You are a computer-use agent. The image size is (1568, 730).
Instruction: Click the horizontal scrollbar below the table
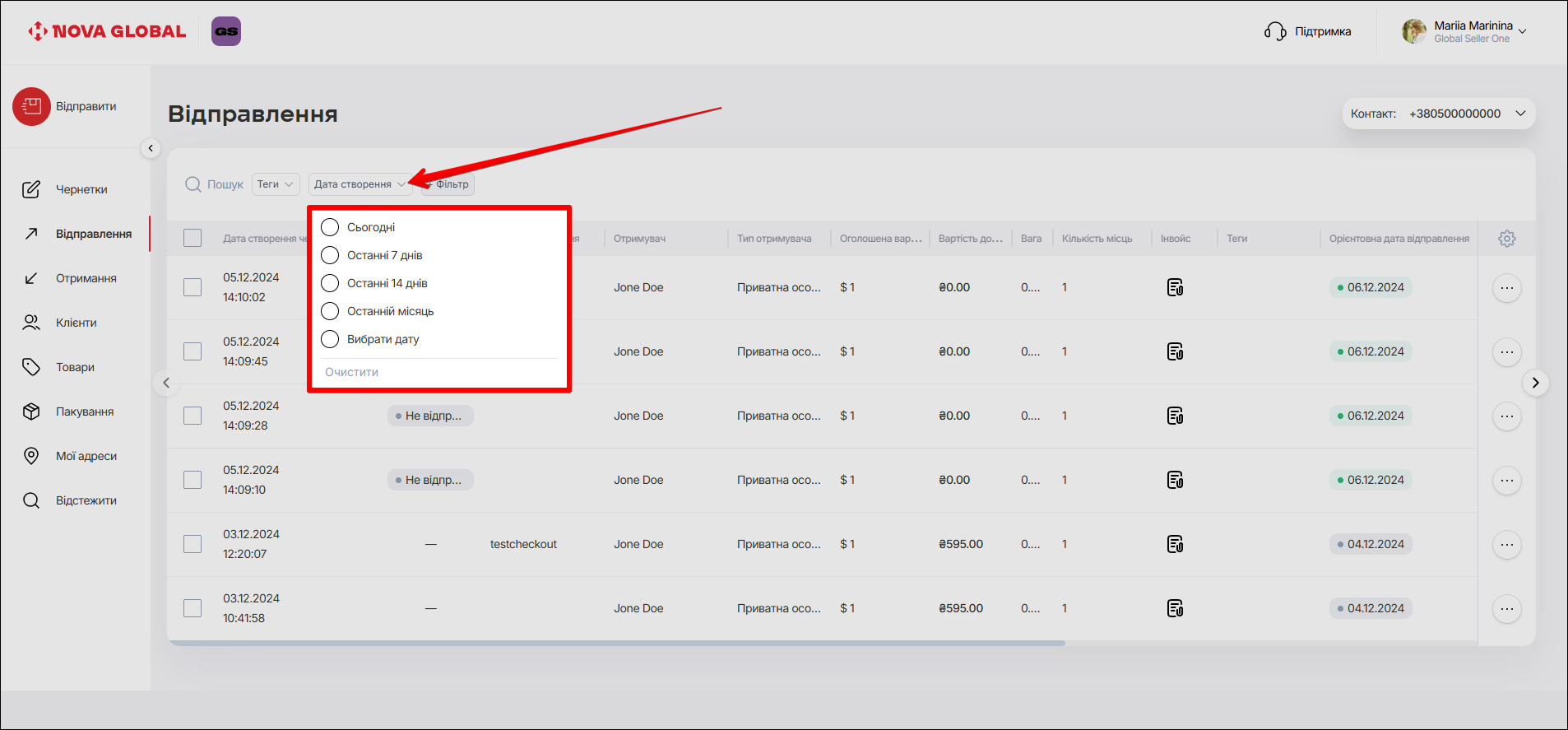[617, 643]
